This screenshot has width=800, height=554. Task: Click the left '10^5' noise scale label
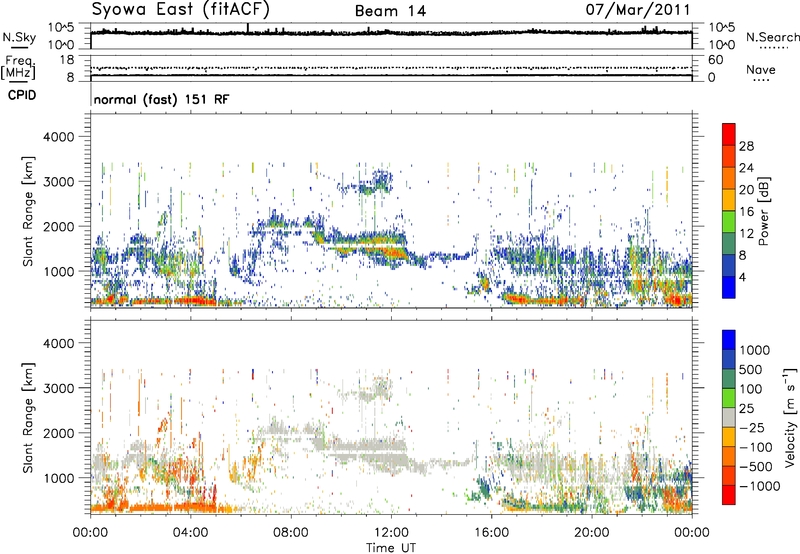[61, 28]
